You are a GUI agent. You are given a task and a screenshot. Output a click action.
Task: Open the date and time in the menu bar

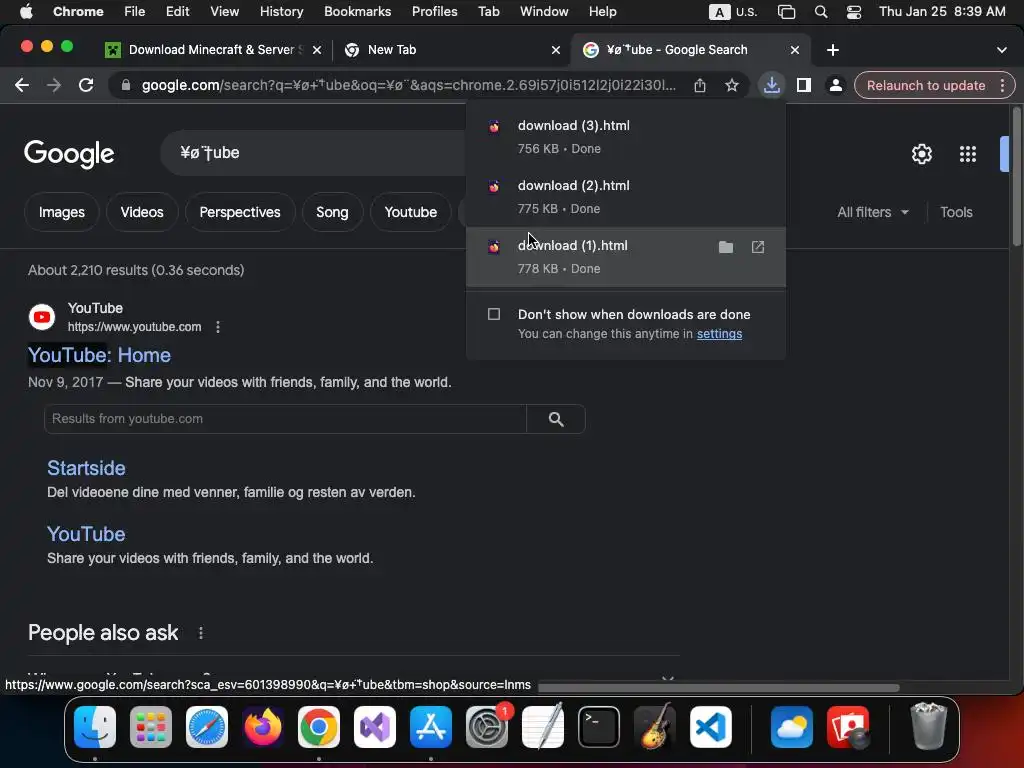[942, 12]
